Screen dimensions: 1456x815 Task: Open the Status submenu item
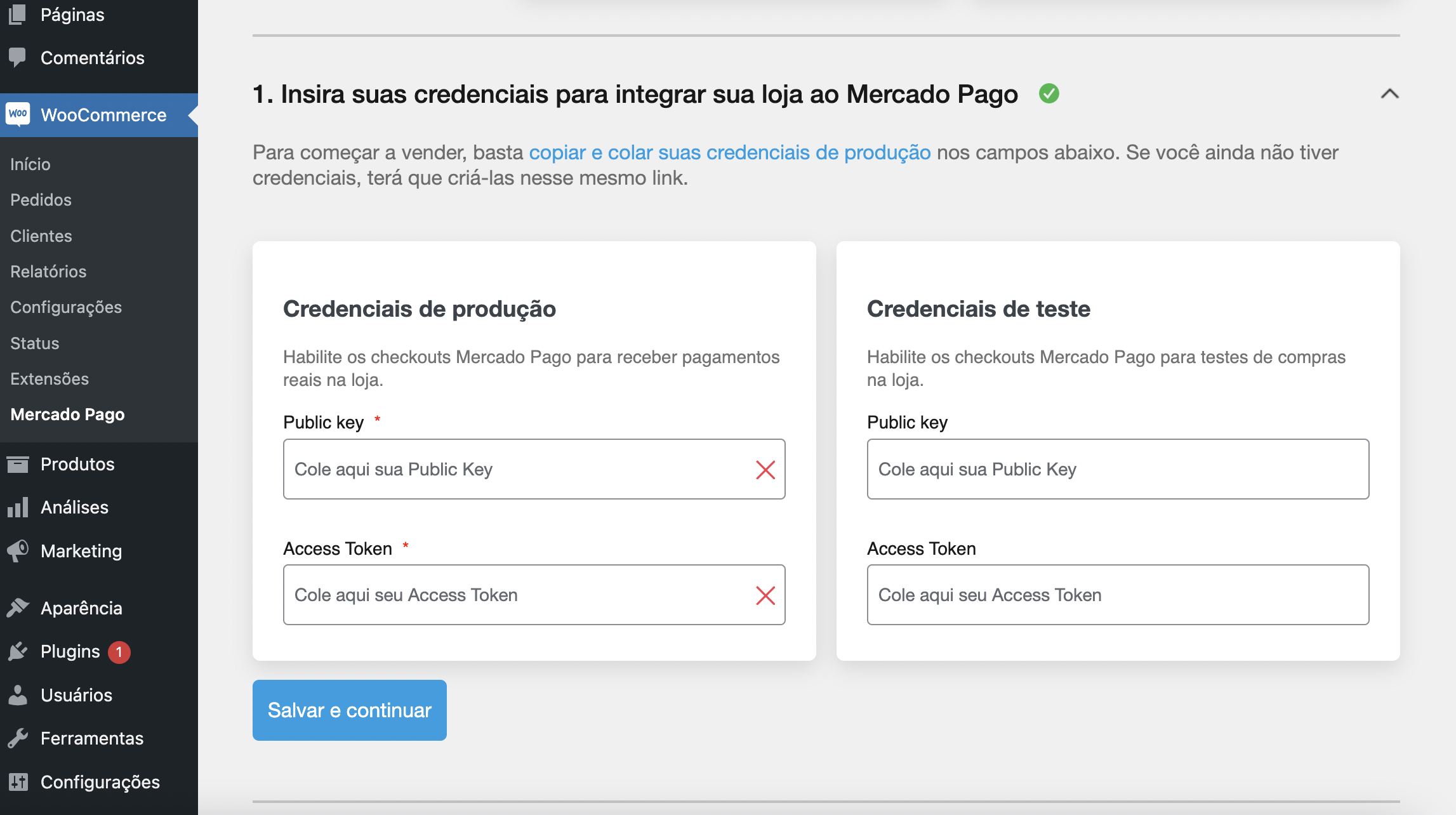pyautogui.click(x=35, y=343)
